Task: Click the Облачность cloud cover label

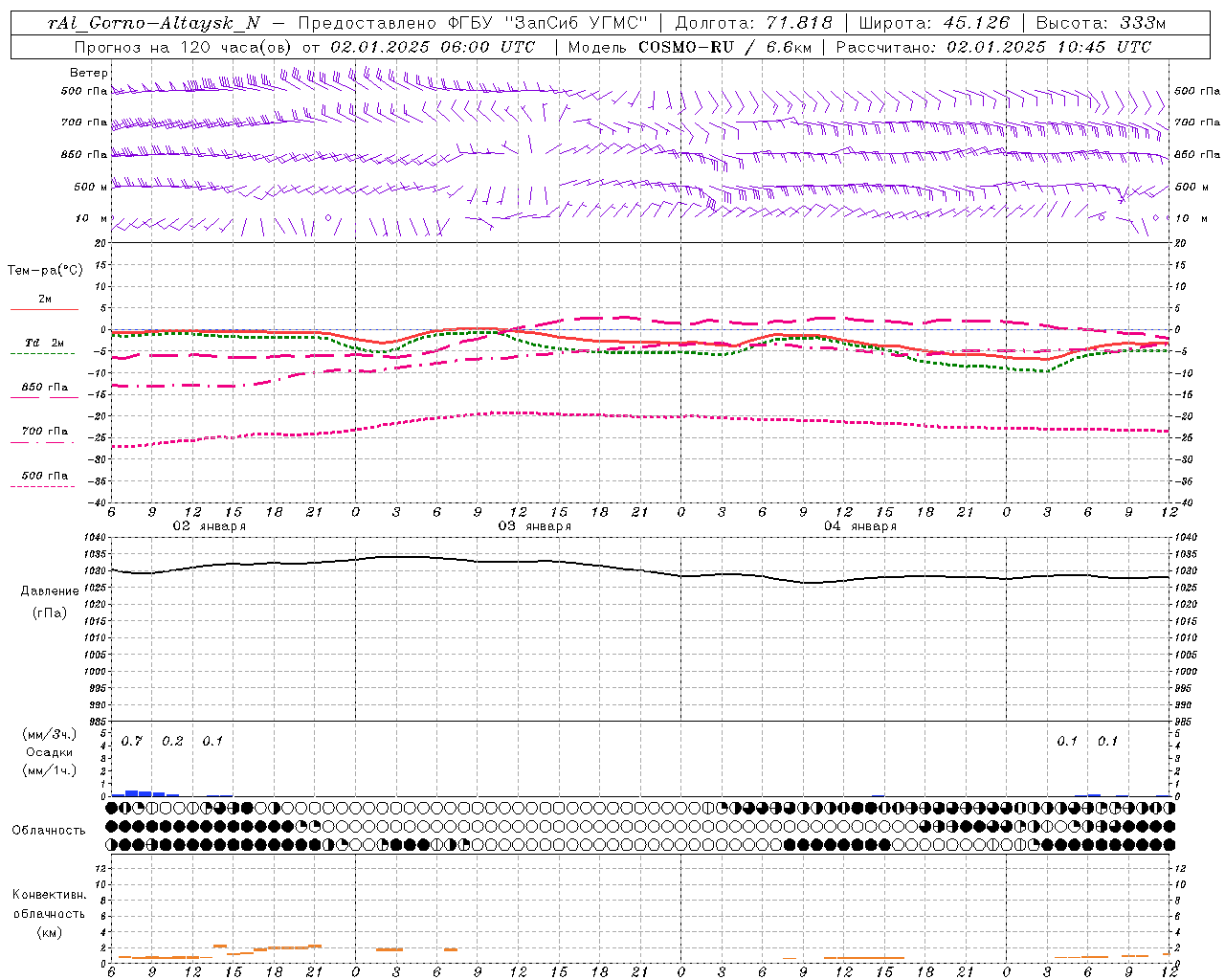Action: click(x=49, y=831)
